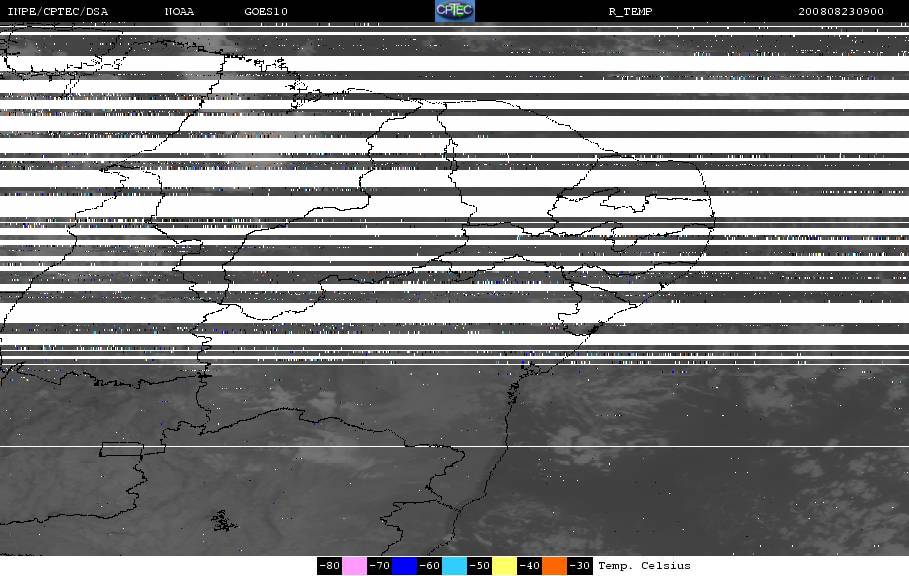Click the CPTEC logo in the header
Screen dimensions: 909x576
point(454,10)
